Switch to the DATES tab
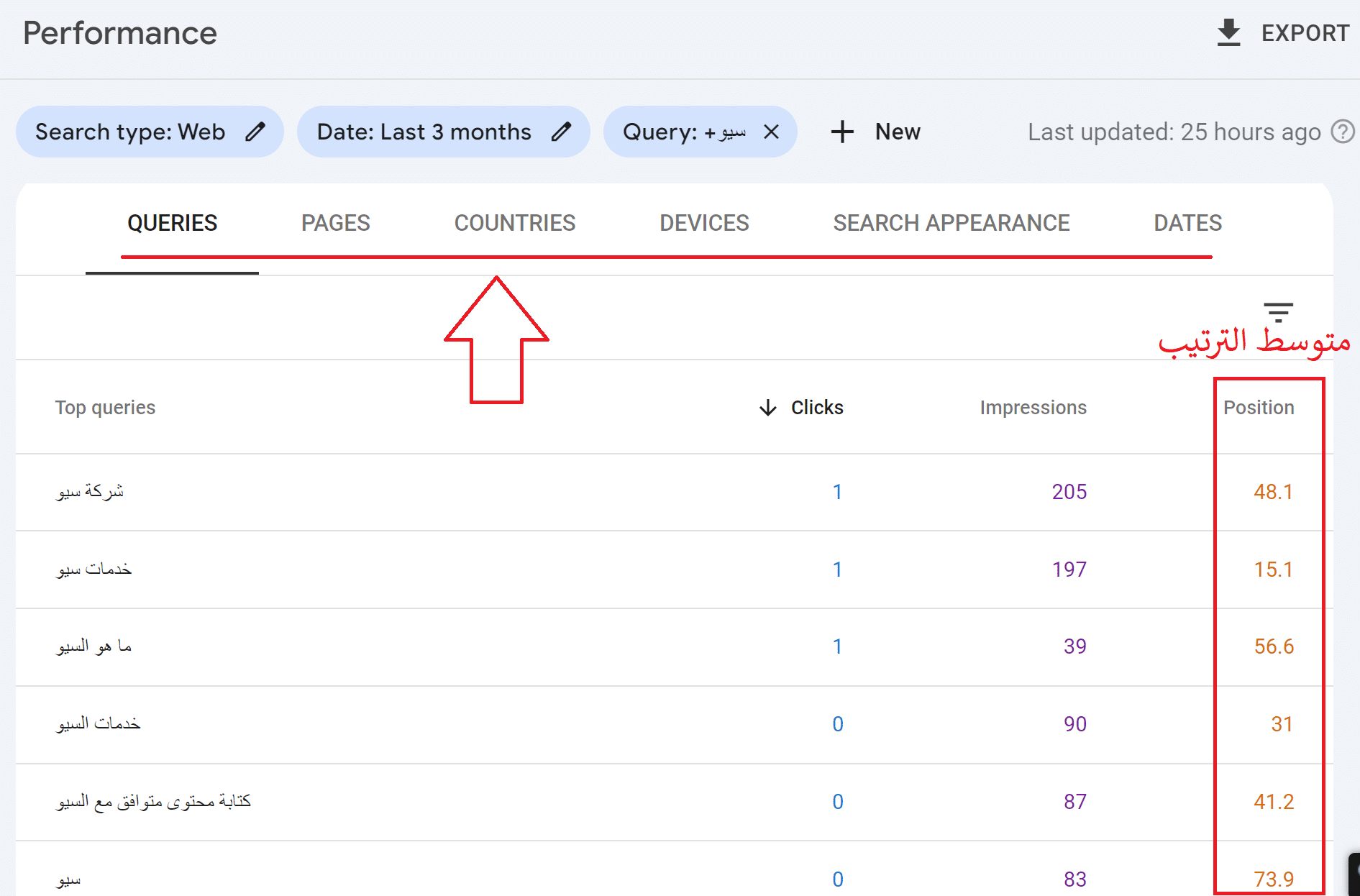Image resolution: width=1360 pixels, height=896 pixels. pos(1187,223)
